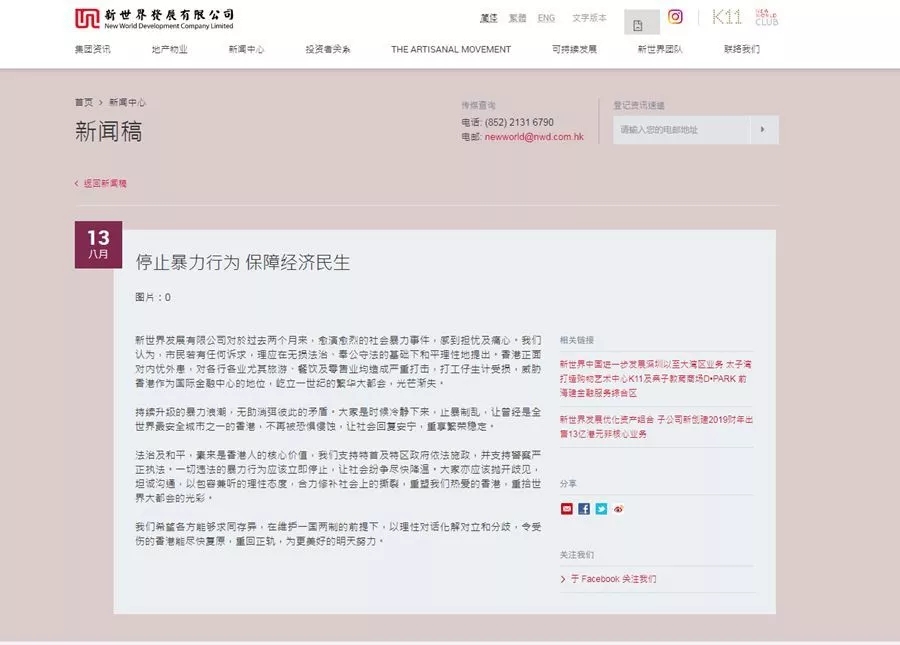
Task: Click the email address subscription input field
Action: click(681, 130)
